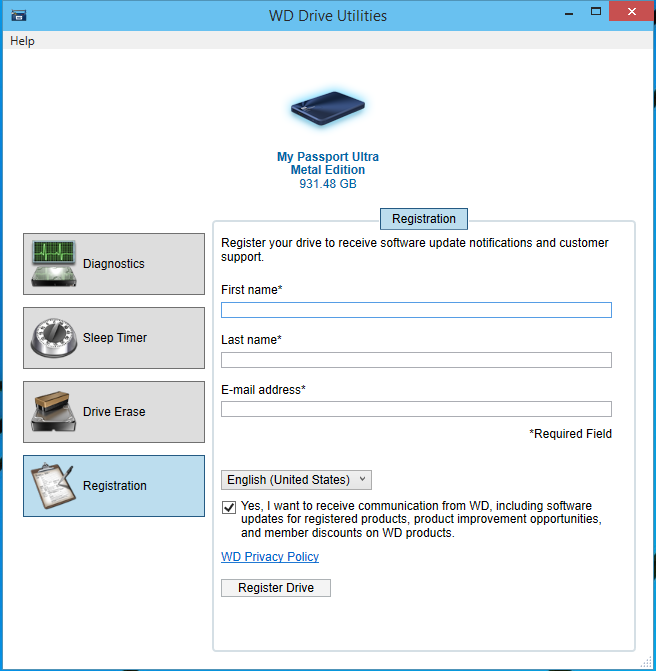Select the Registration sidebar label
This screenshot has width=656, height=671.
click(x=115, y=486)
